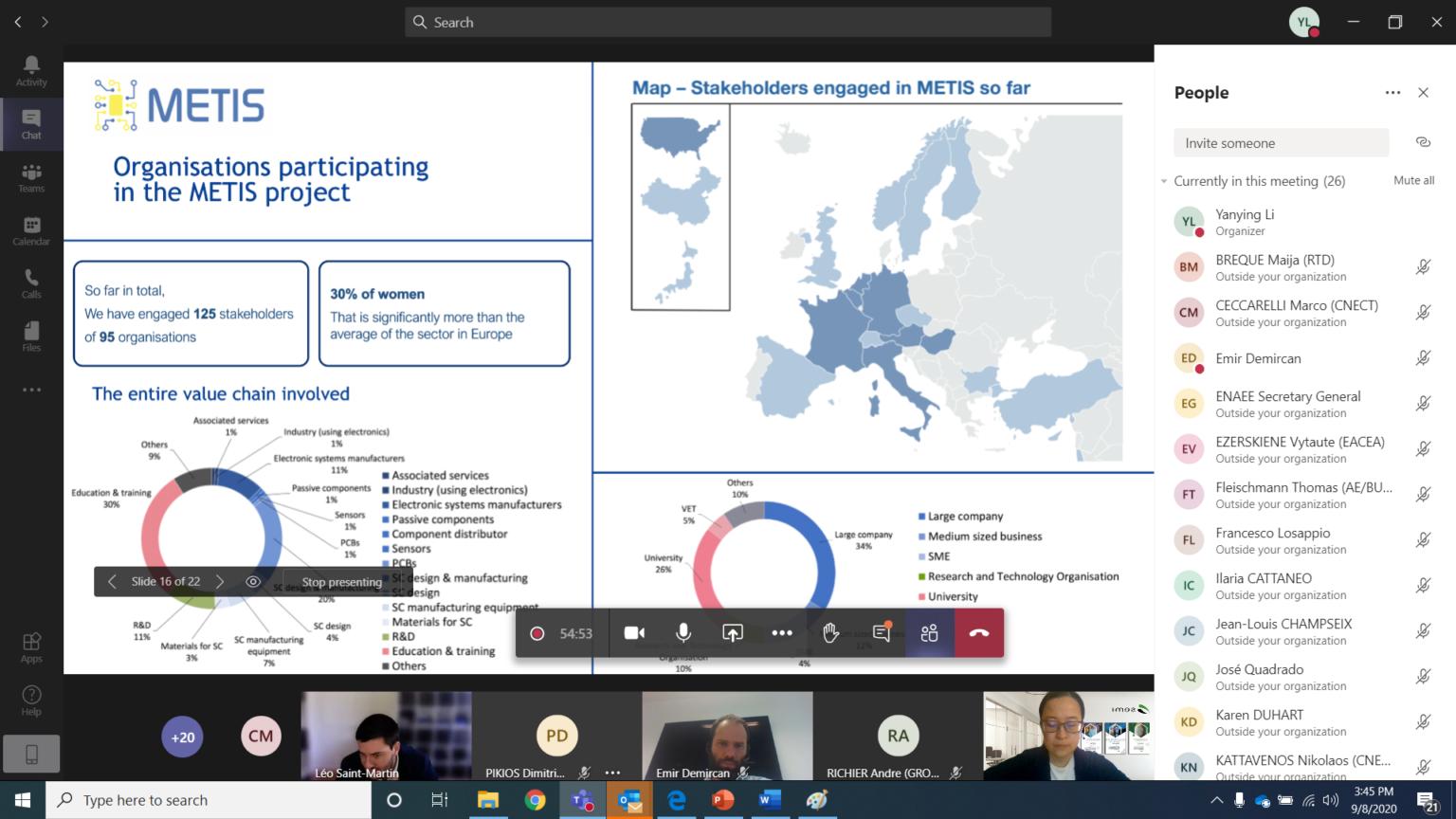The width and height of the screenshot is (1456, 819).
Task: Click the Invite someone field
Action: point(1281,143)
